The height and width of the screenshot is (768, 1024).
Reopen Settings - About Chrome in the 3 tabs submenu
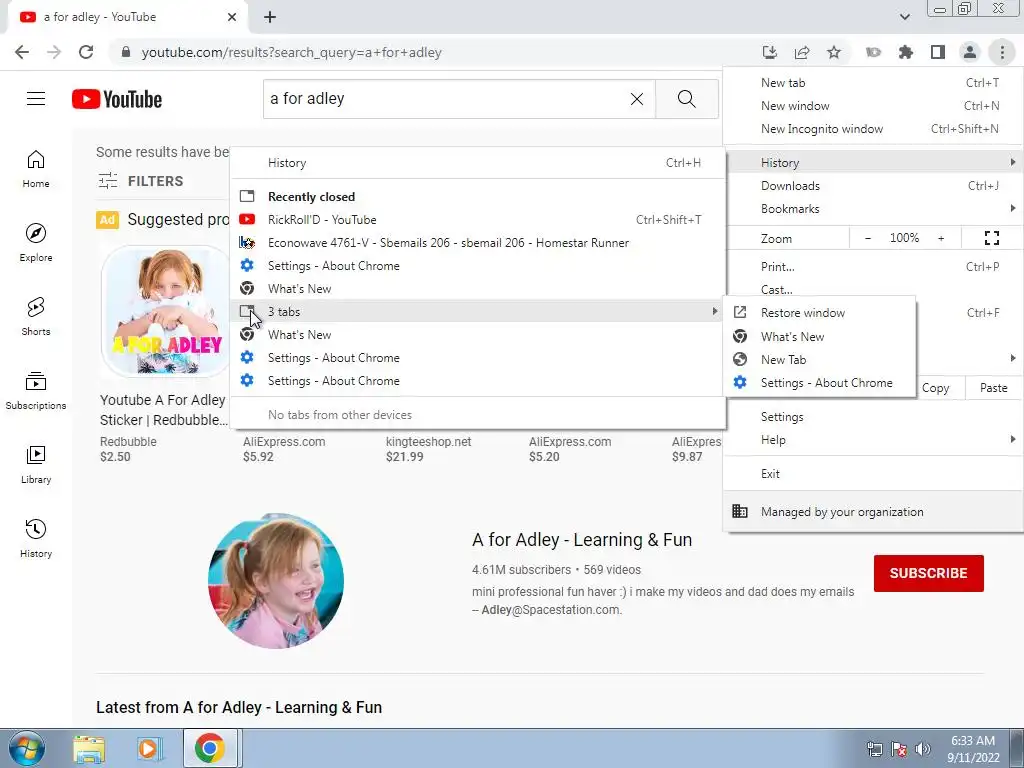(819, 383)
